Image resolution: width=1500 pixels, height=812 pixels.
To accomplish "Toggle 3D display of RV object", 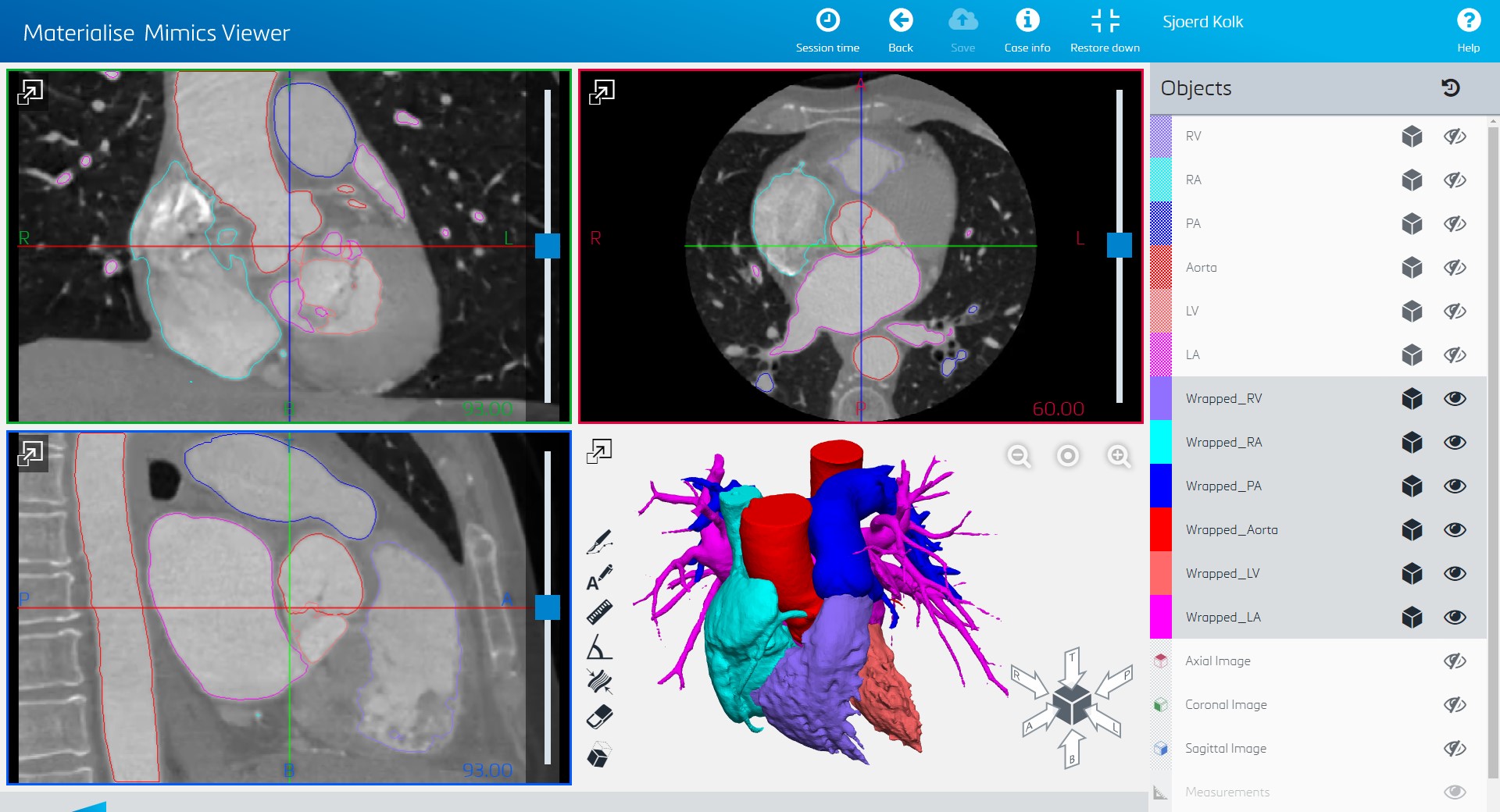I will click(x=1412, y=137).
